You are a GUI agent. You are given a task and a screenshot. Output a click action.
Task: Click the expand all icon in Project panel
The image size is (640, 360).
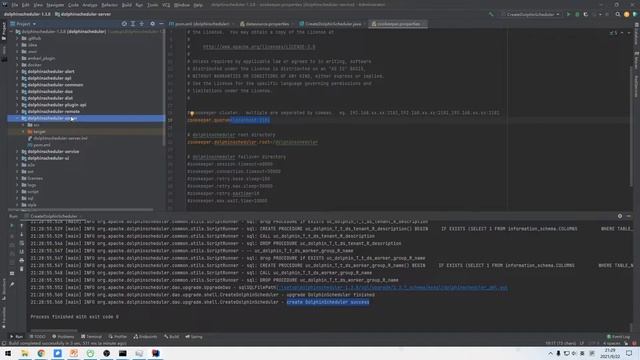[x=133, y=24]
